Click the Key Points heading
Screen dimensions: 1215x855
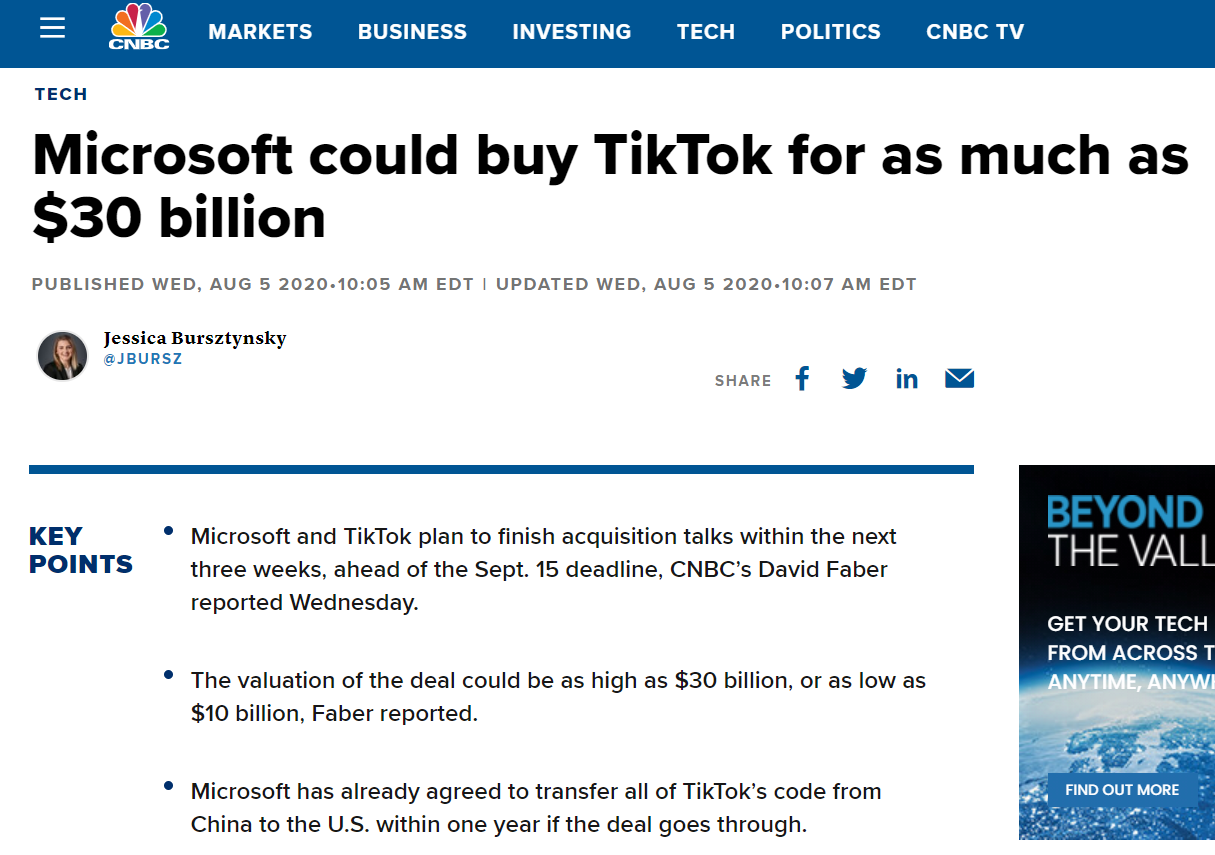click(81, 550)
